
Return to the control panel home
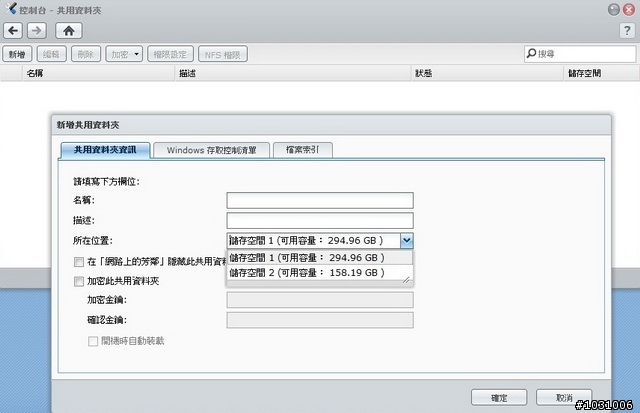click(x=69, y=31)
